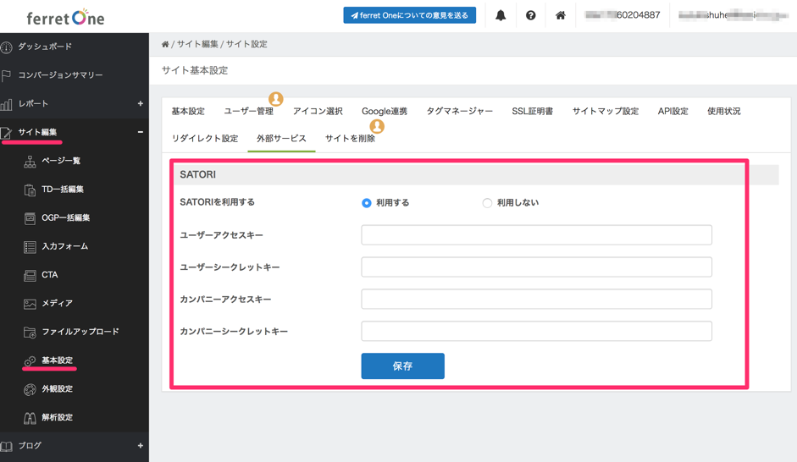
Task: Click the CTA icon in sidebar
Action: pyautogui.click(x=30, y=275)
